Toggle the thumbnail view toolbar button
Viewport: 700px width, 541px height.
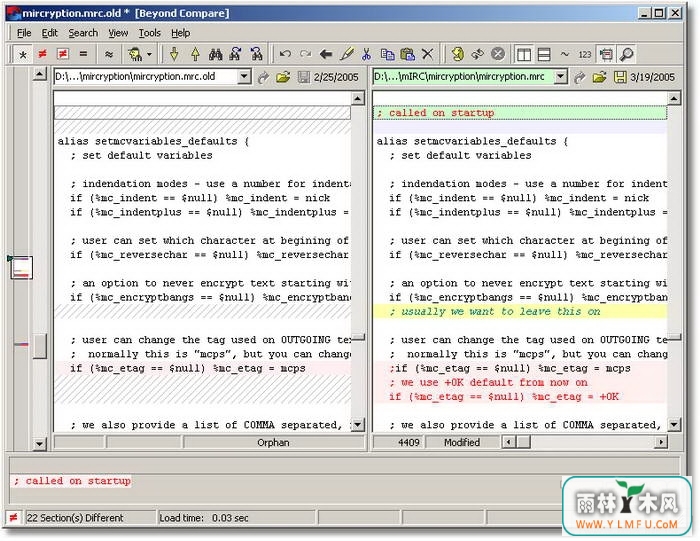[x=606, y=54]
